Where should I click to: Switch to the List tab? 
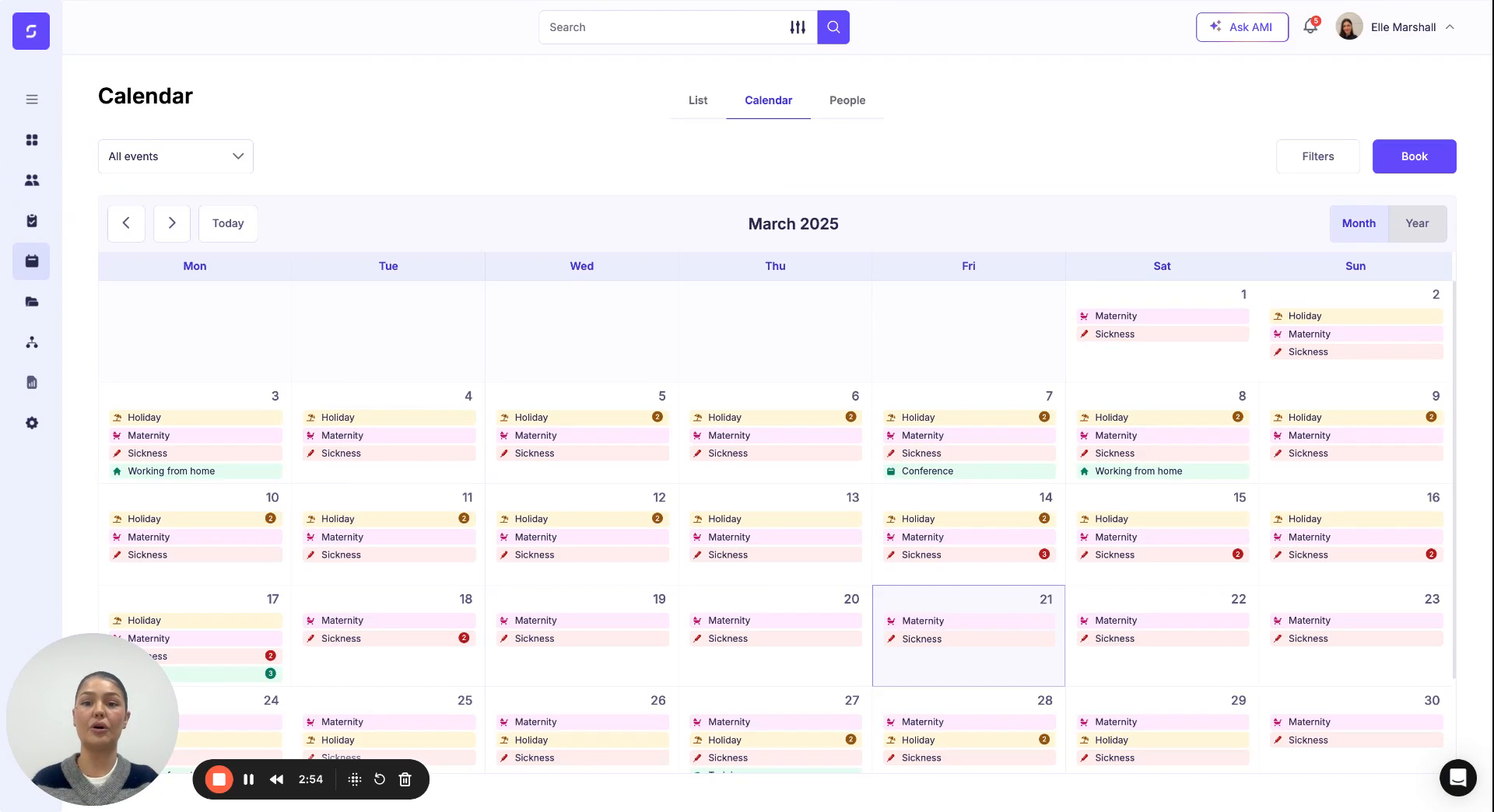pyautogui.click(x=697, y=100)
